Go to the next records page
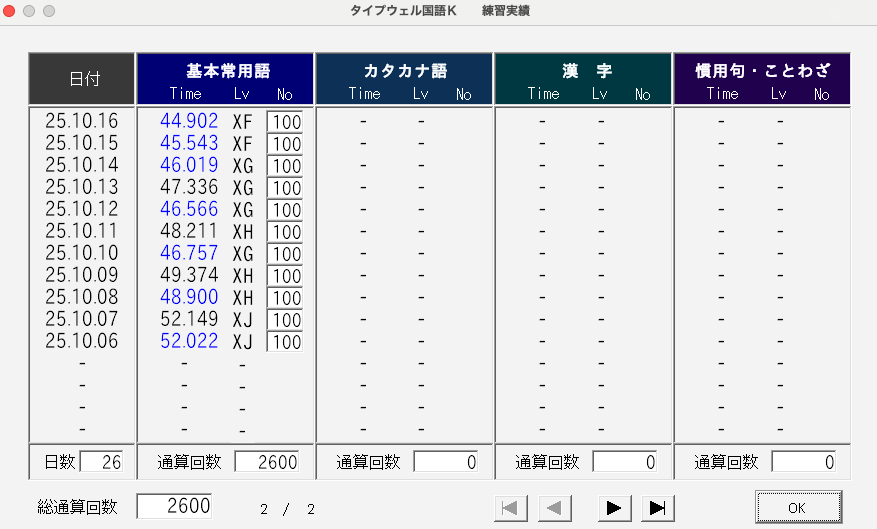Screen dimensions: 877x529 (x=614, y=508)
